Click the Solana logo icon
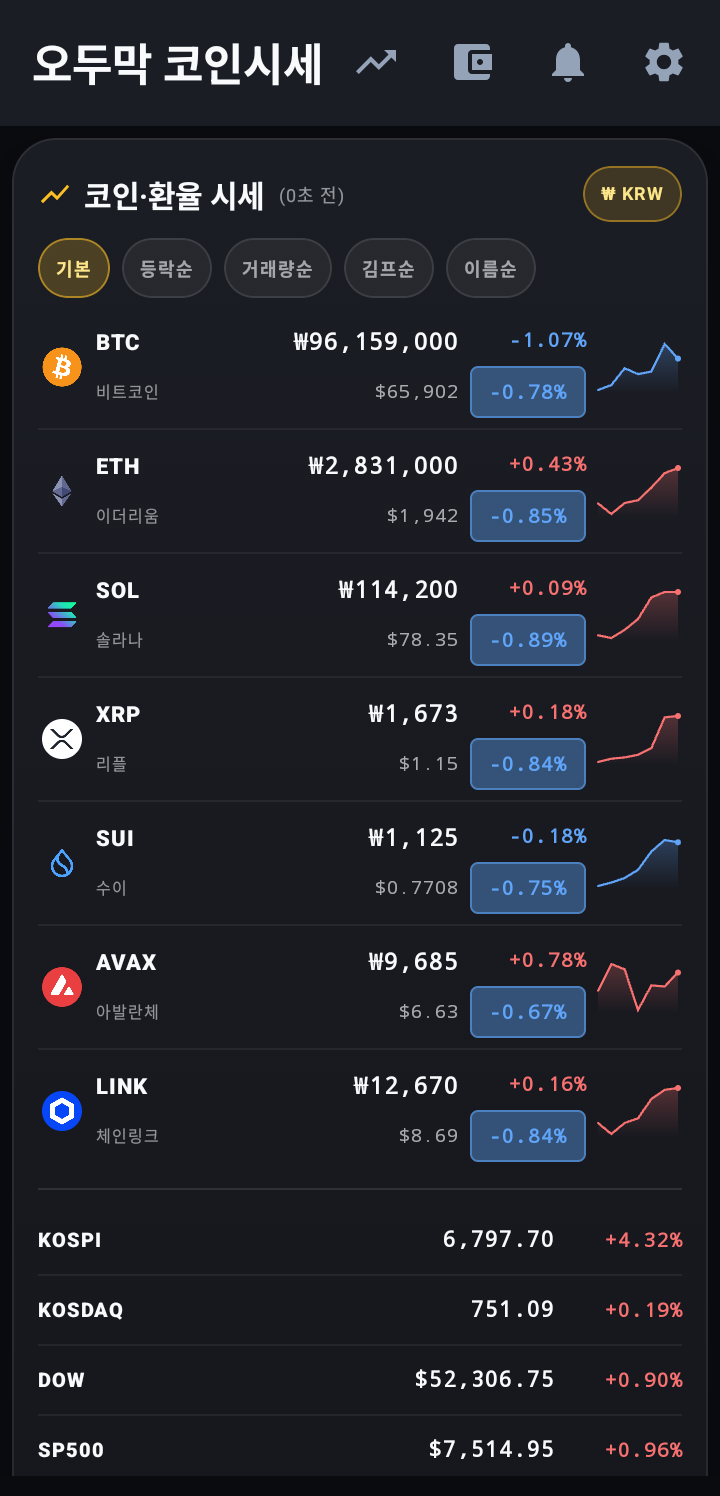 coord(62,615)
